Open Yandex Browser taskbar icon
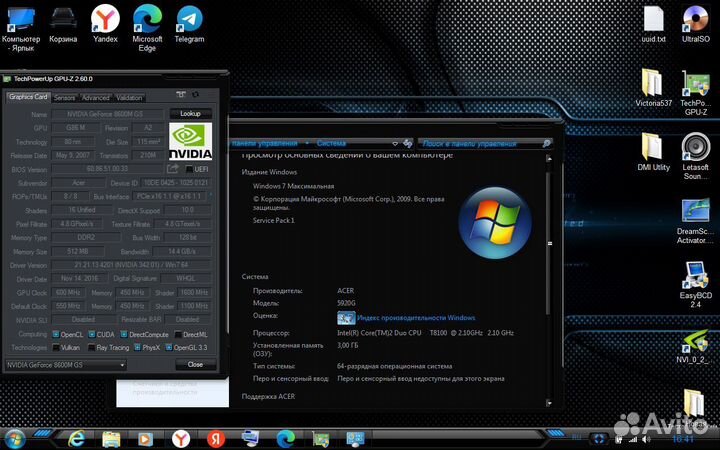Viewport: 720px width, 450px height. [x=181, y=439]
